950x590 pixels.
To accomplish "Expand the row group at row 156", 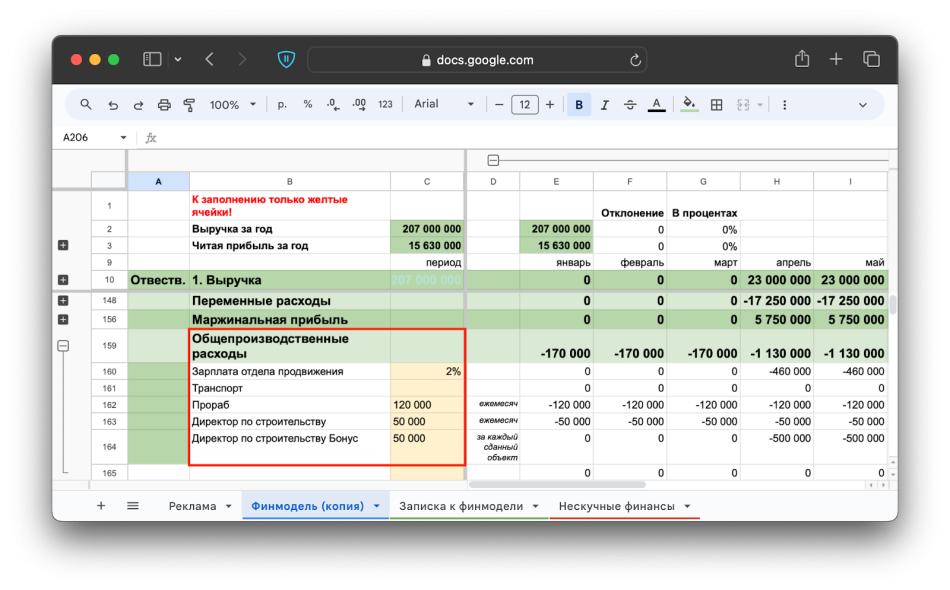I will click(63, 319).
